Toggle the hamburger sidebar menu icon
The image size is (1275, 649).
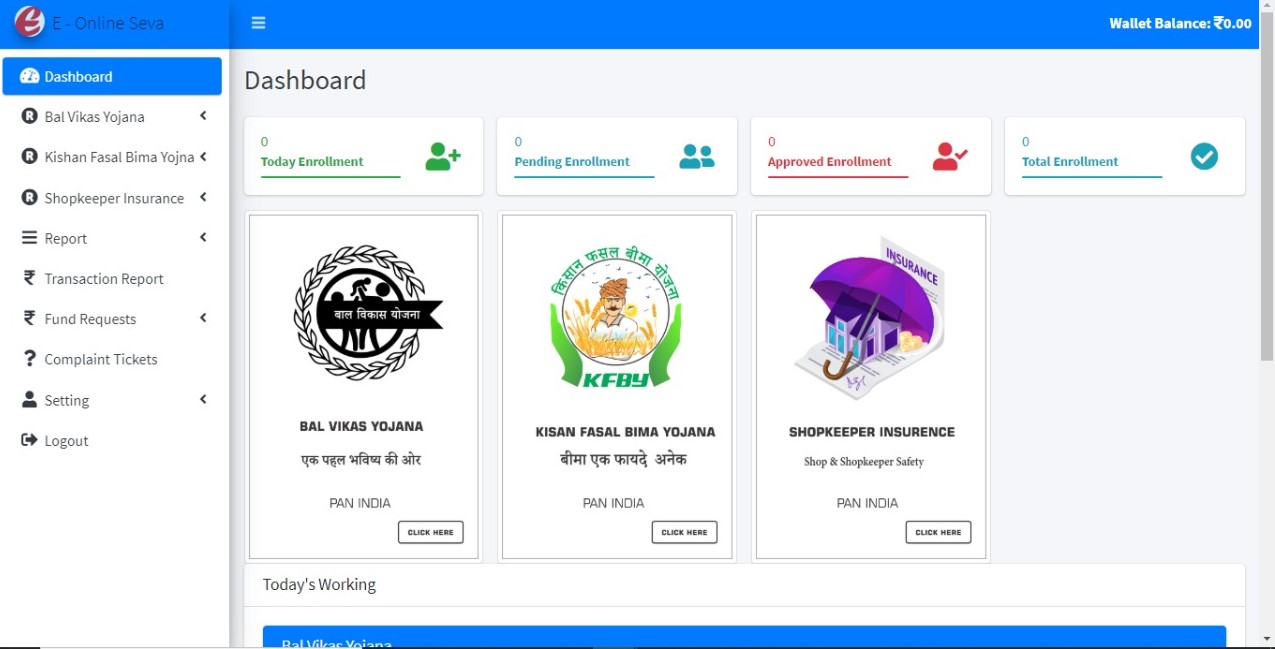[258, 23]
